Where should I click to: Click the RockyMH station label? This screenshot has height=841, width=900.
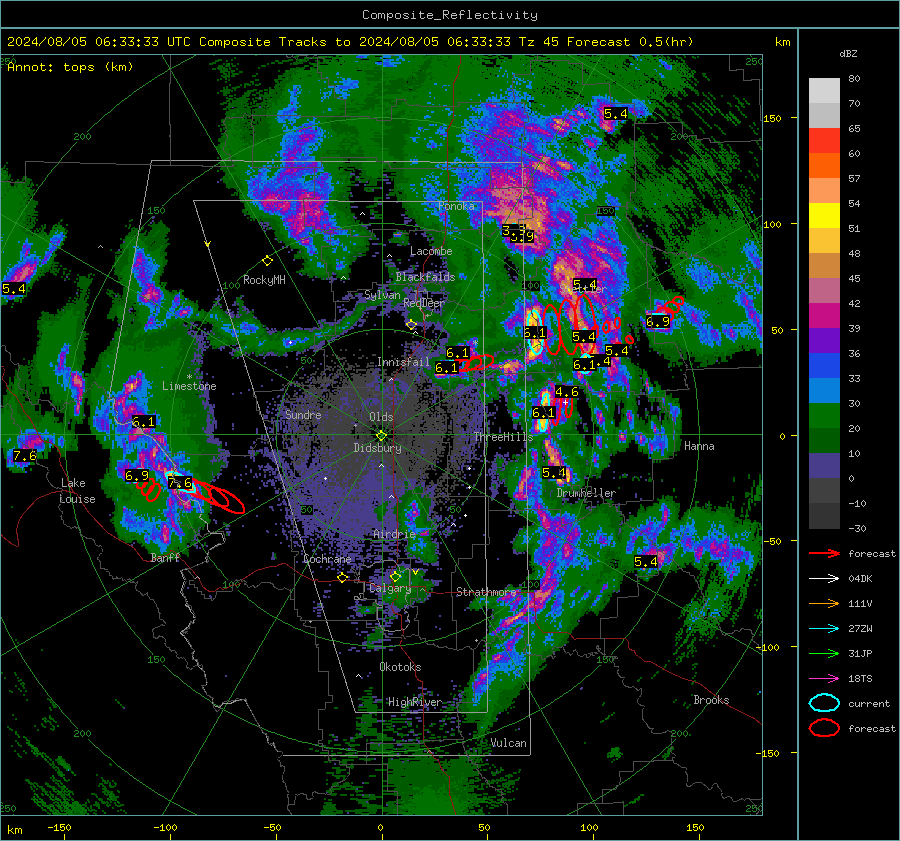pyautogui.click(x=264, y=280)
